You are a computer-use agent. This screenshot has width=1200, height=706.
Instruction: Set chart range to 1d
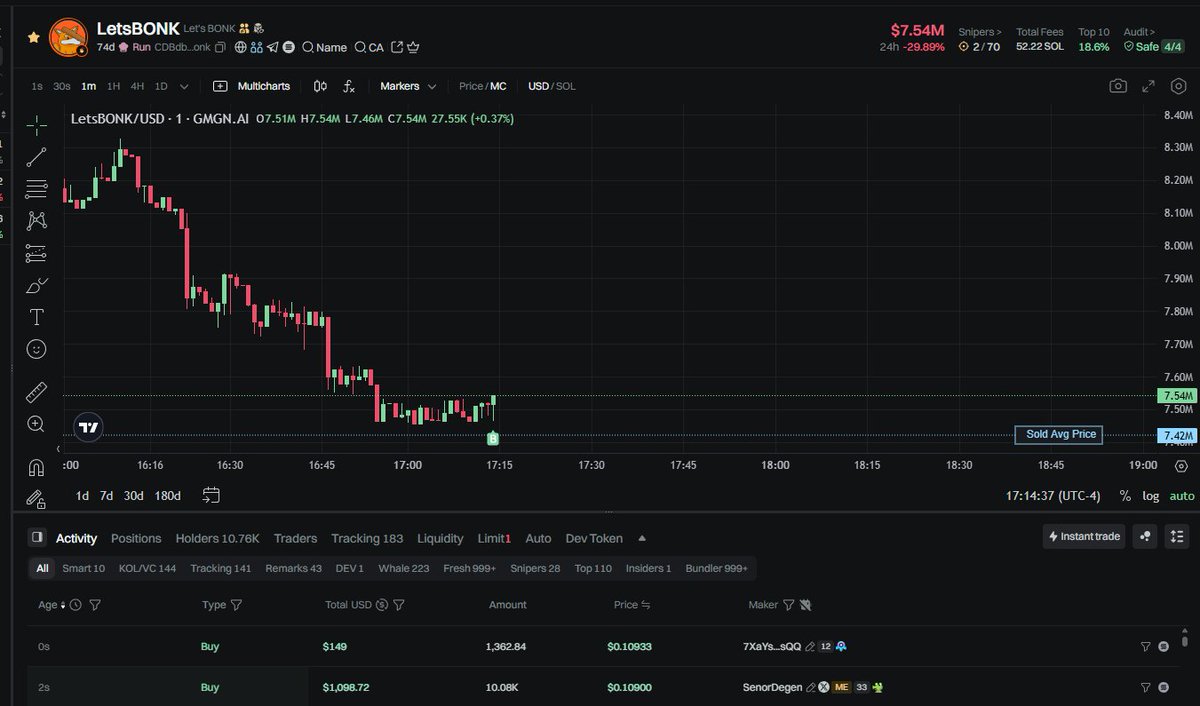point(82,496)
